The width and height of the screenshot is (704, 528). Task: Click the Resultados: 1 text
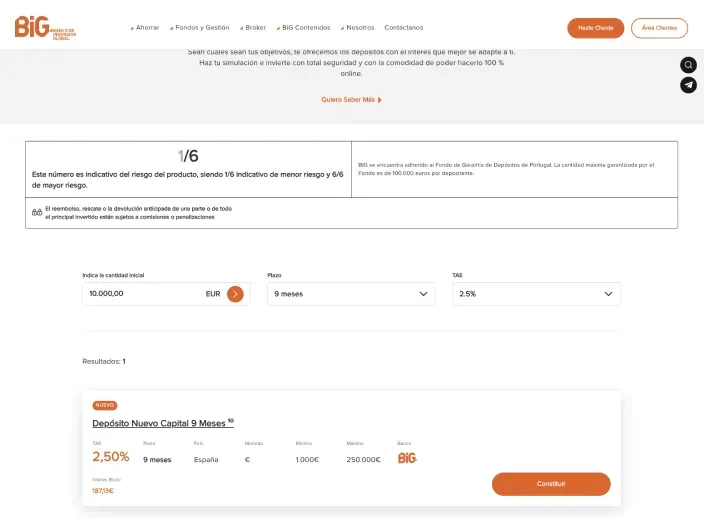point(104,361)
